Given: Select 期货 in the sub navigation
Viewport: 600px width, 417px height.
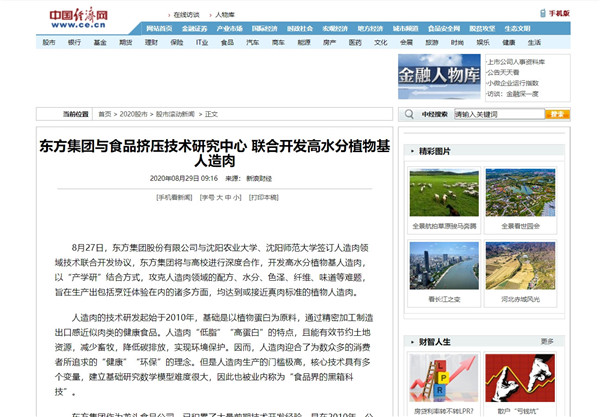Looking at the screenshot, I should point(126,42).
